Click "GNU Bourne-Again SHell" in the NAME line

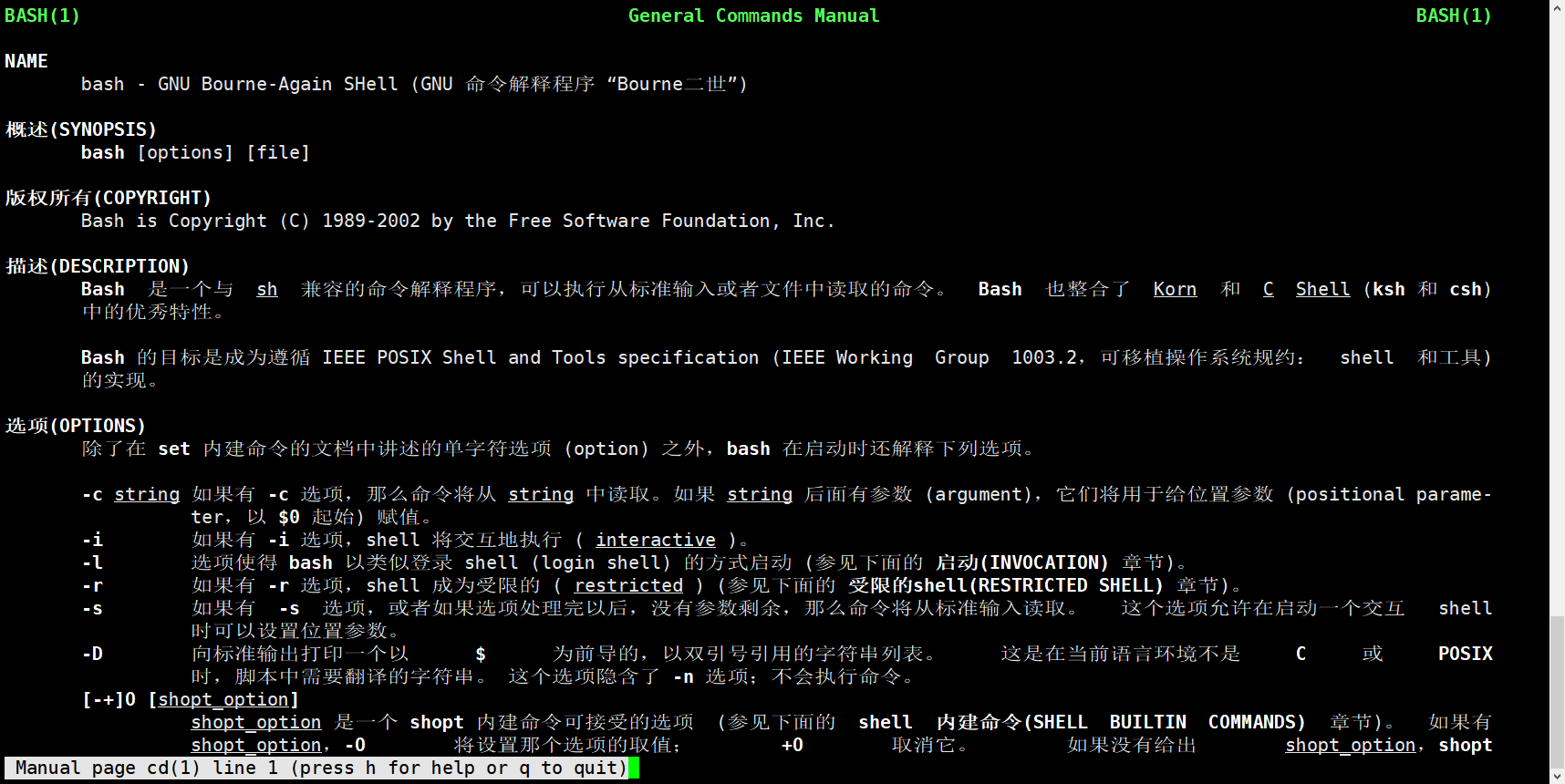278,84
